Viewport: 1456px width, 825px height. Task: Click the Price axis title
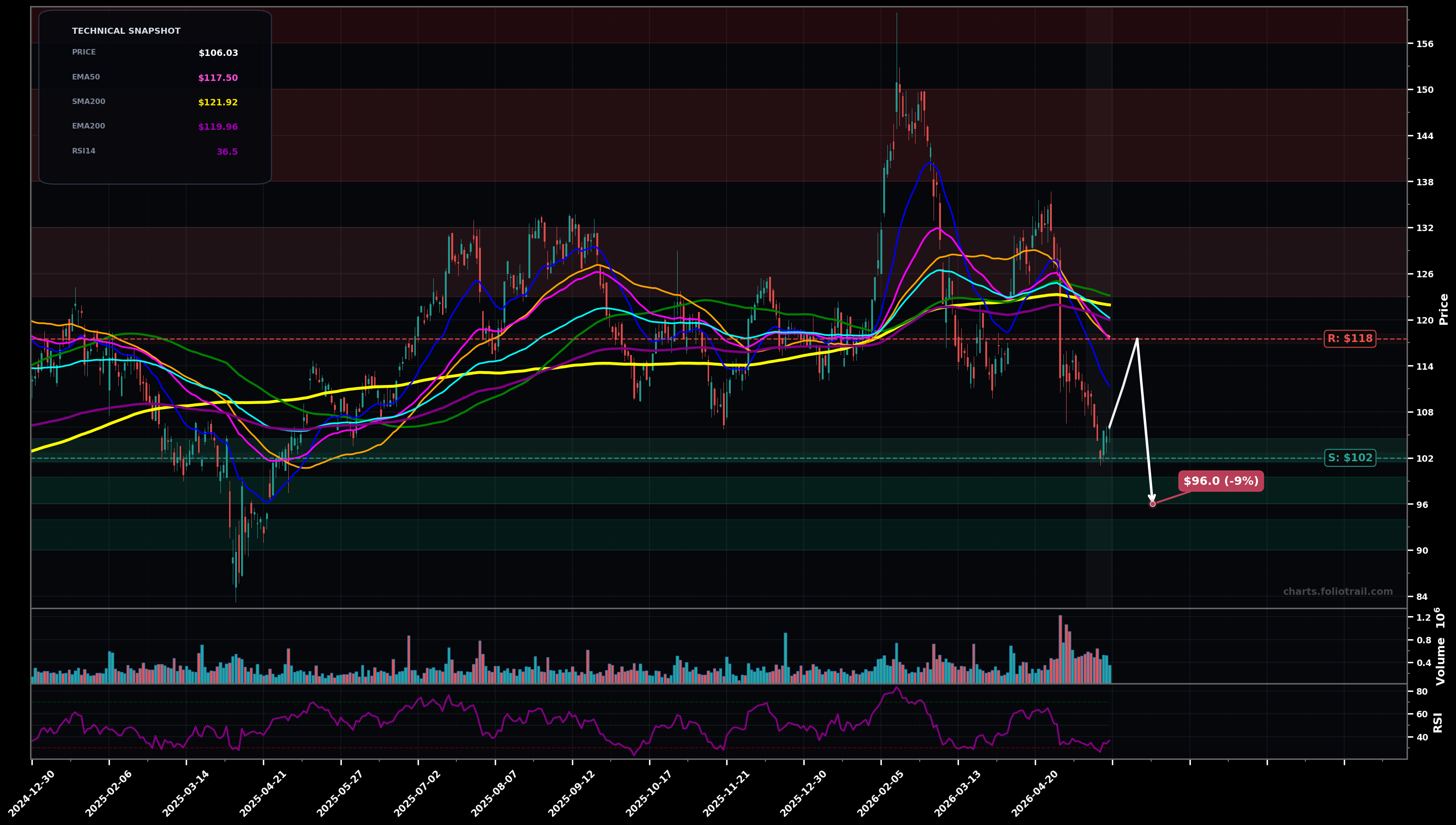click(1444, 309)
